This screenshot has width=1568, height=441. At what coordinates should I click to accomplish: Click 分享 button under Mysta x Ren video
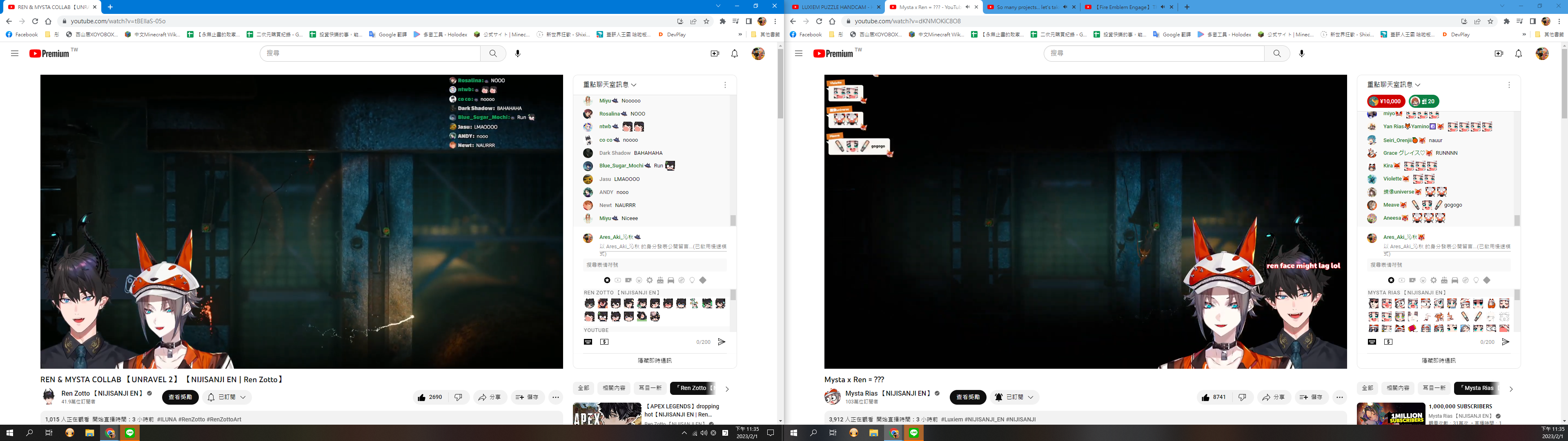point(1274,397)
